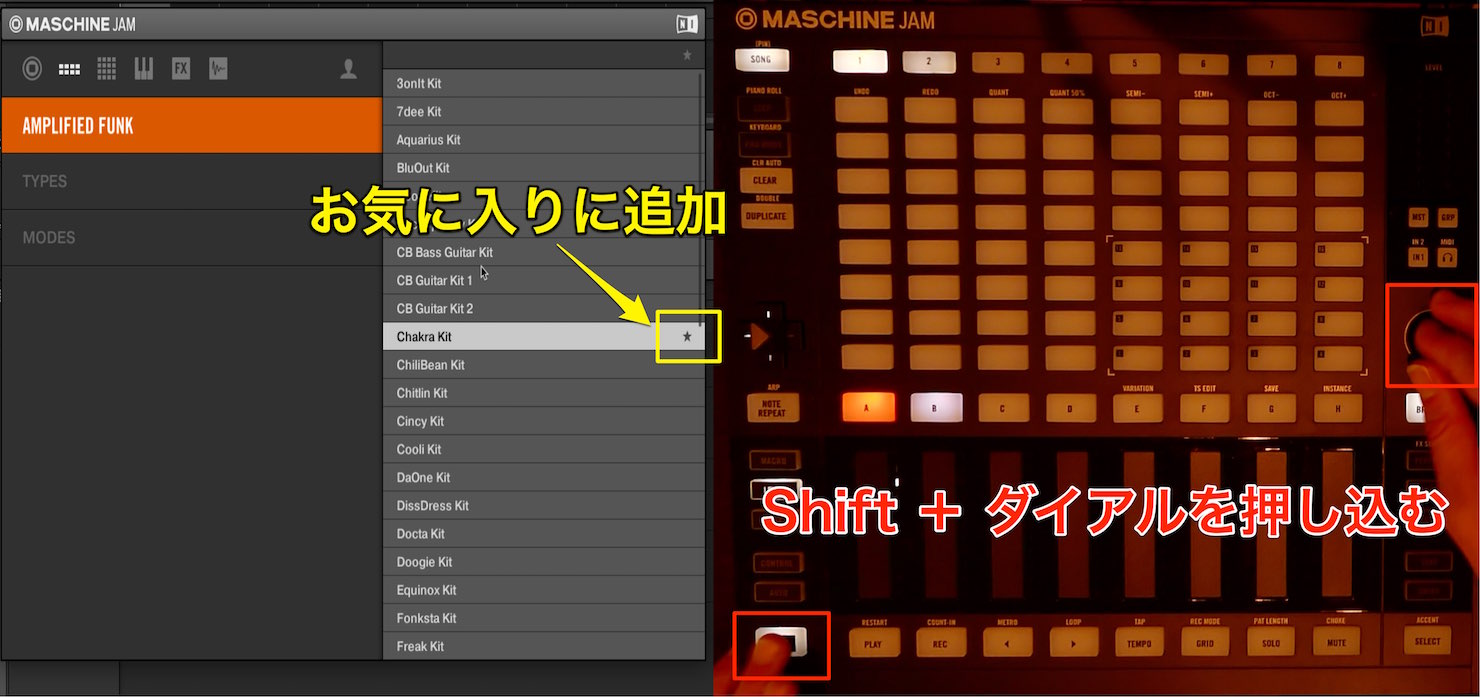This screenshot has height=697, width=1480.
Task: Toggle recording with the REC button
Action: (x=940, y=643)
